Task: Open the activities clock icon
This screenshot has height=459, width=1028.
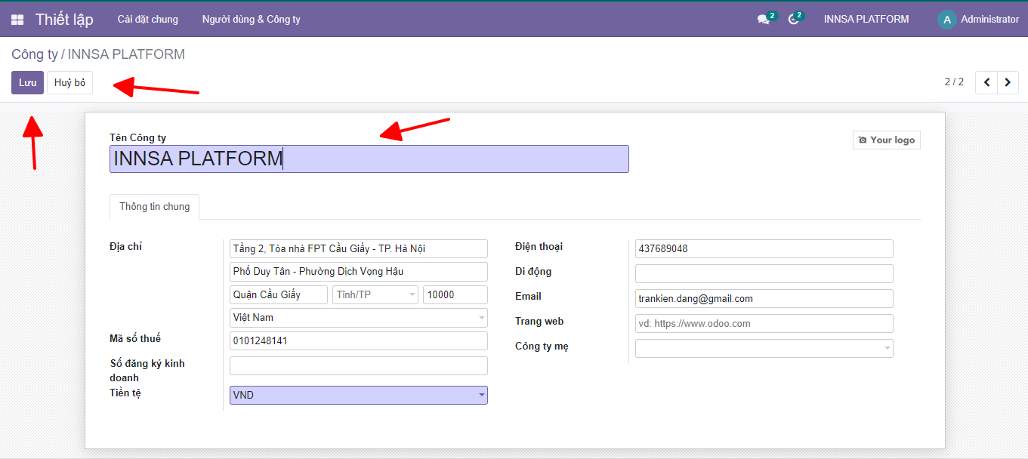Action: click(x=793, y=20)
